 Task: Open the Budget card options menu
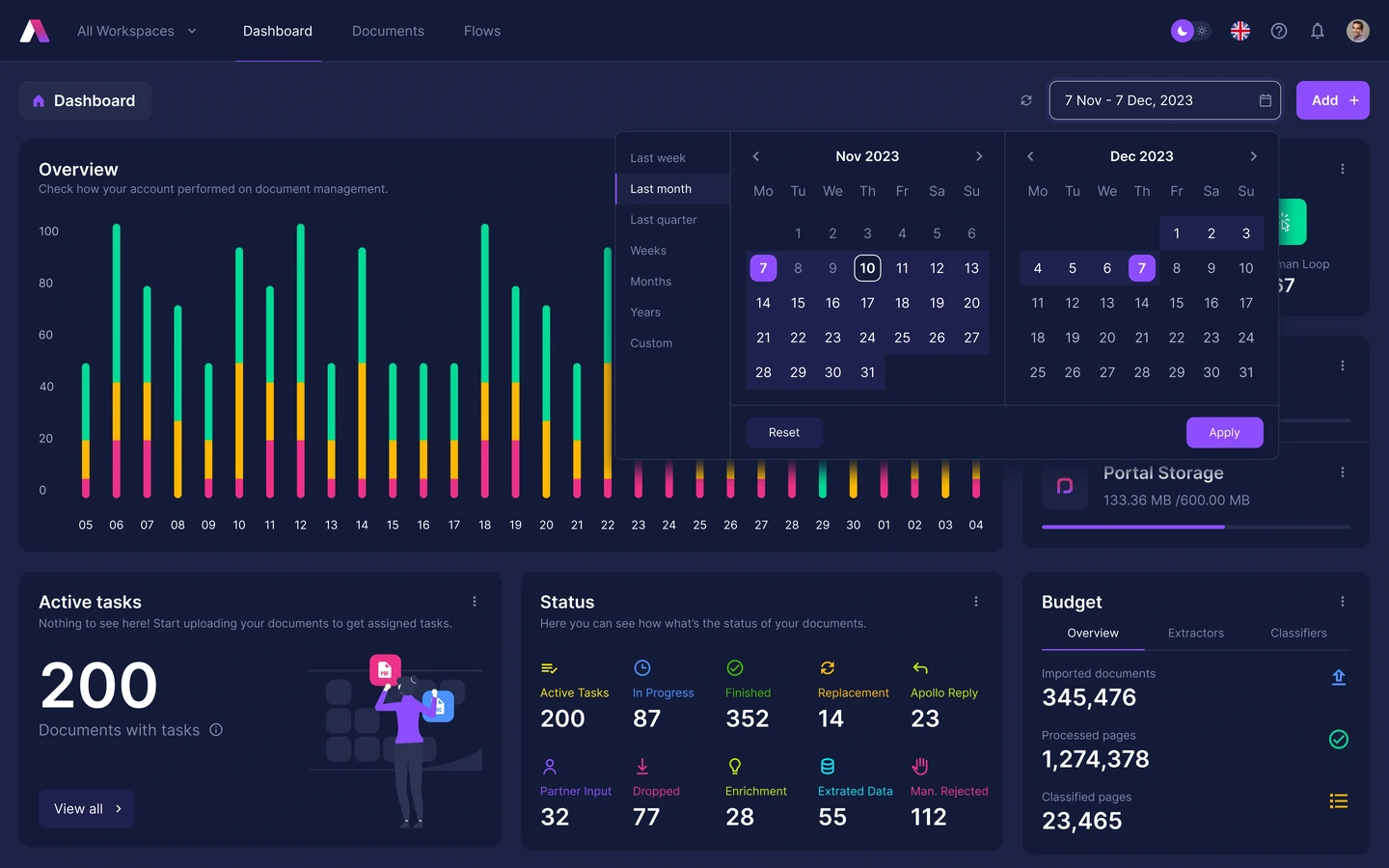point(1343,602)
